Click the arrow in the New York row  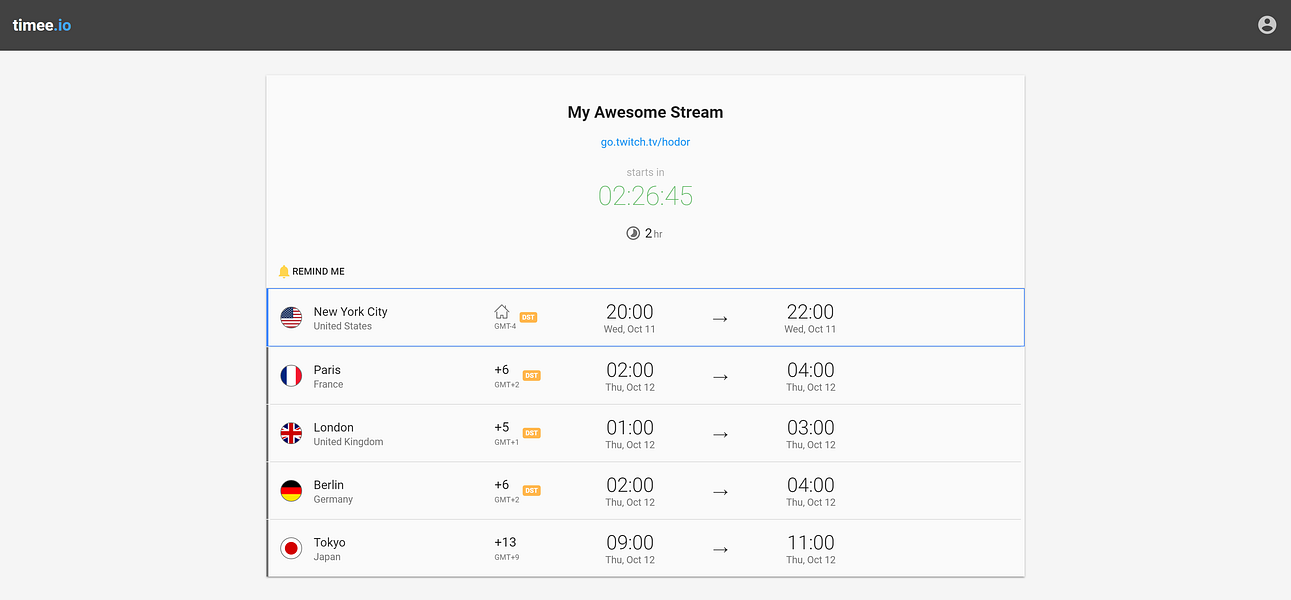[x=720, y=319]
